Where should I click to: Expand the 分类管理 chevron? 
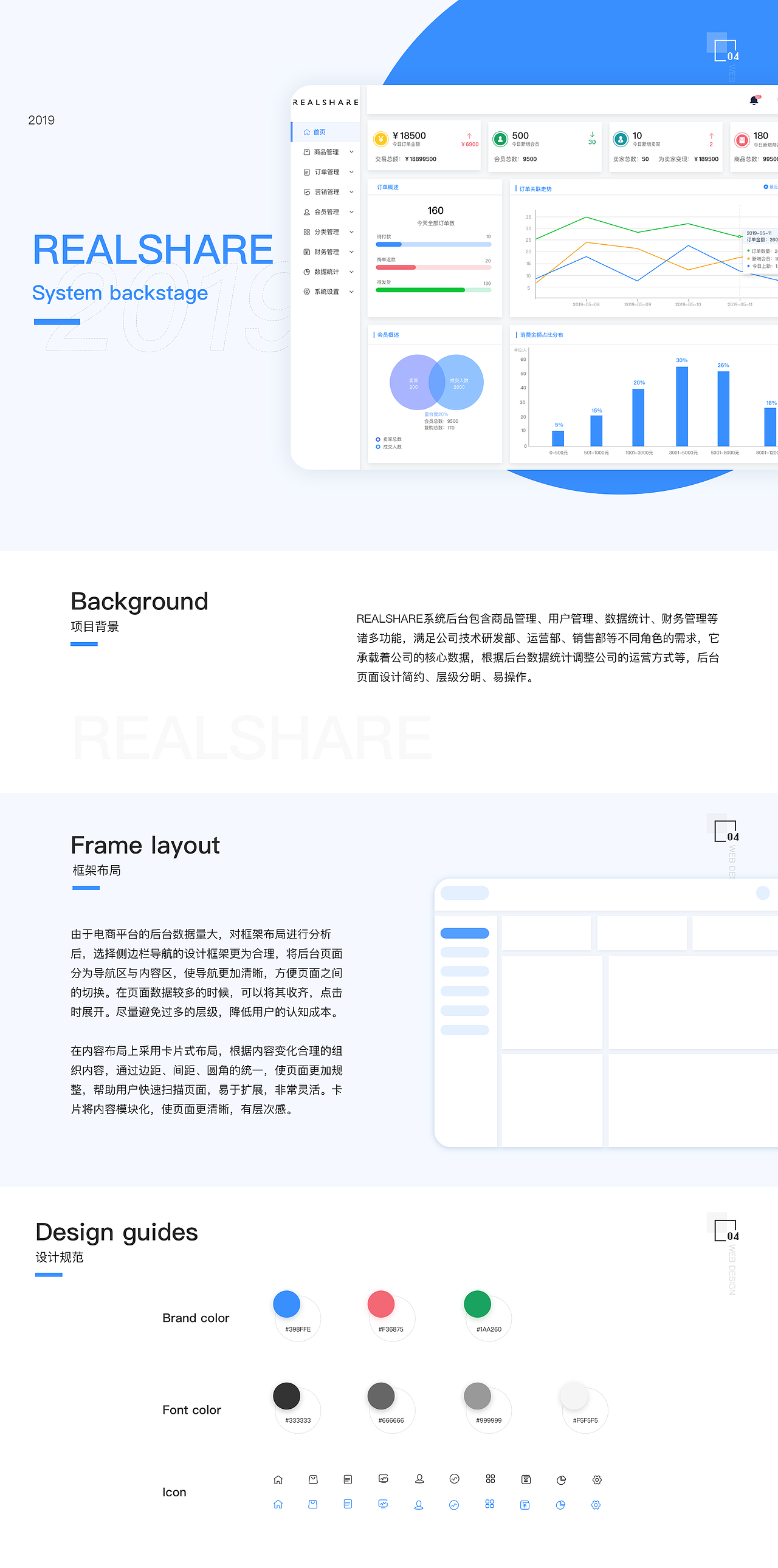(x=351, y=232)
